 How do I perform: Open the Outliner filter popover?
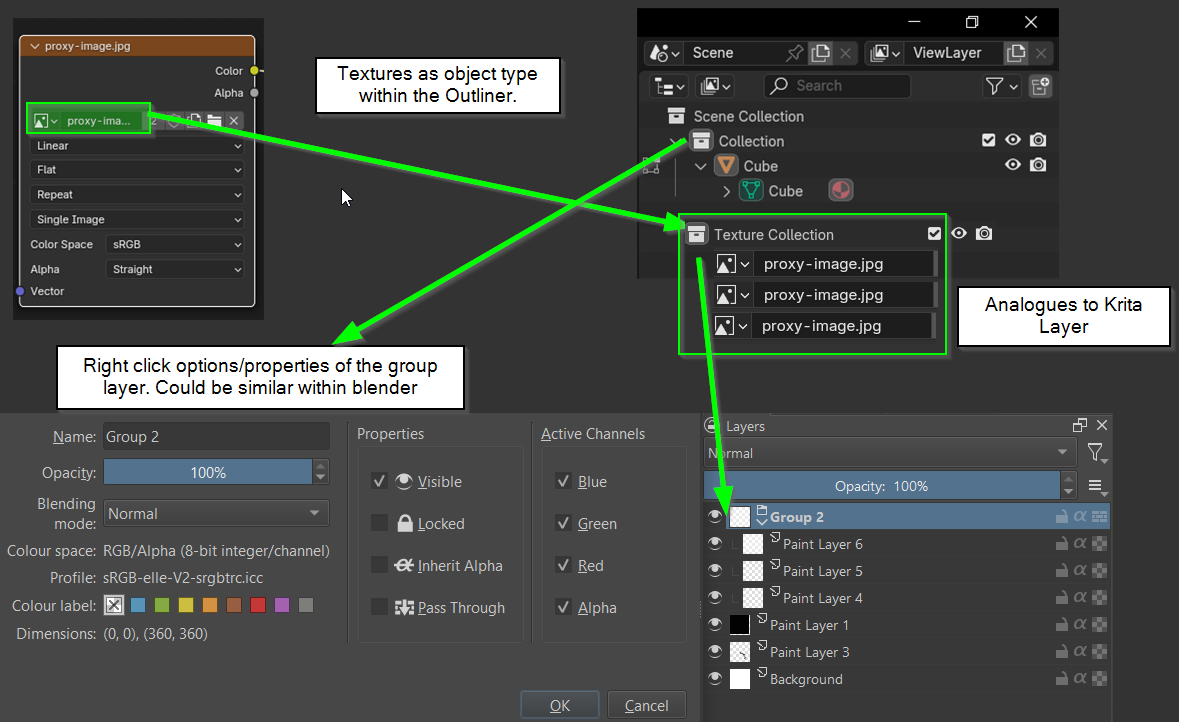pyautogui.click(x=1002, y=86)
